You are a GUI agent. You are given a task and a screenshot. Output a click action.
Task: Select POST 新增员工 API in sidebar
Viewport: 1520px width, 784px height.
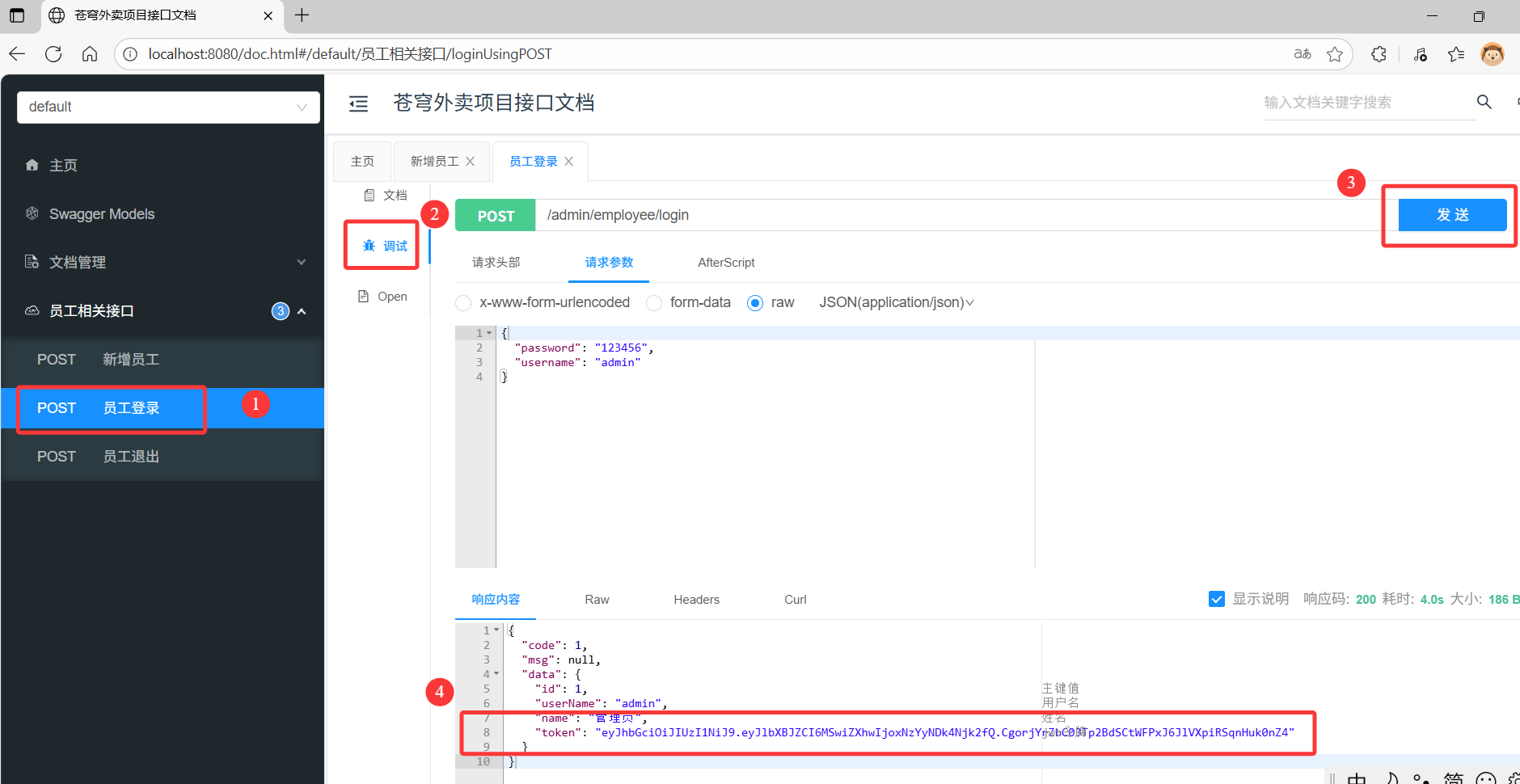click(163, 360)
